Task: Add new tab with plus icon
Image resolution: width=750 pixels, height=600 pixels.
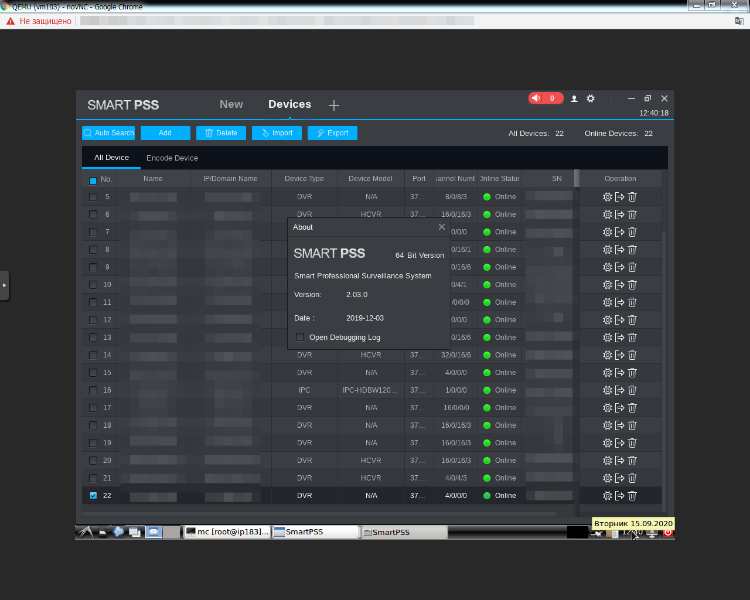Action: (x=334, y=105)
